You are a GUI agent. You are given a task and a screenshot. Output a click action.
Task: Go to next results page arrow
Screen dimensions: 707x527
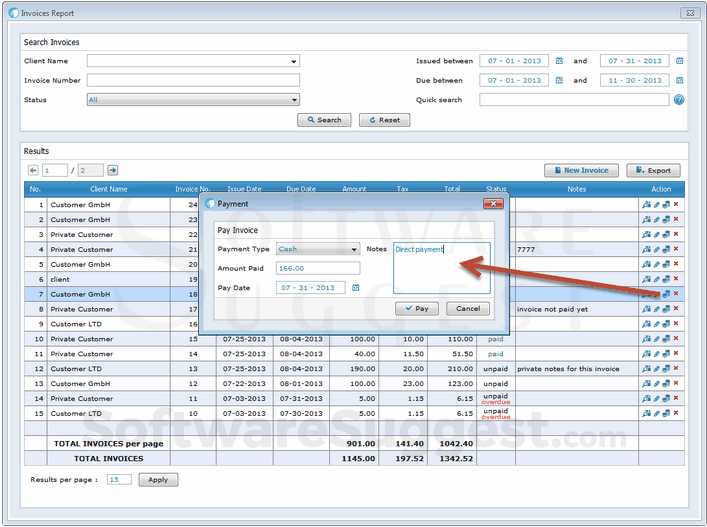click(113, 171)
